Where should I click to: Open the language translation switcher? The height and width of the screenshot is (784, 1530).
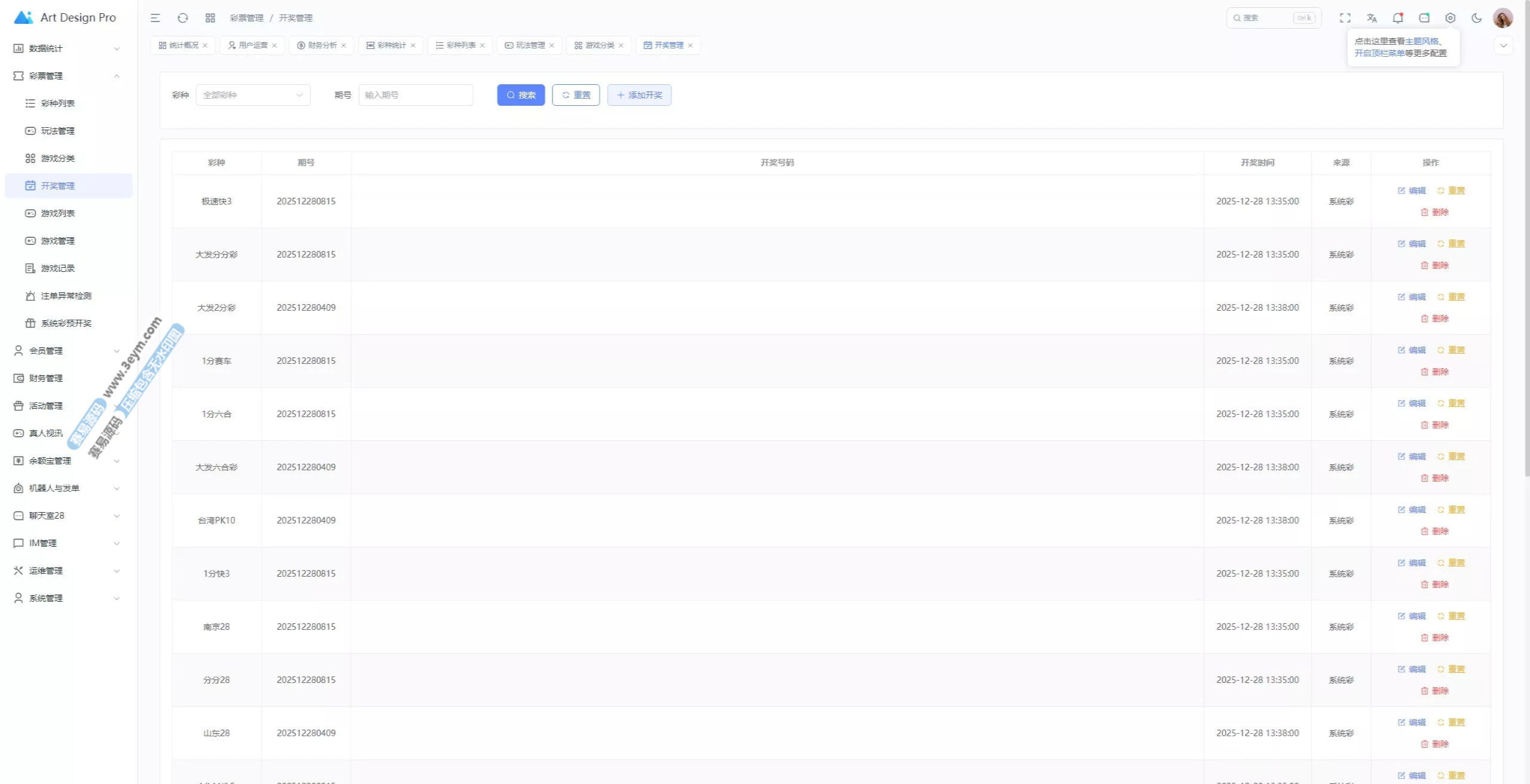coord(1372,18)
